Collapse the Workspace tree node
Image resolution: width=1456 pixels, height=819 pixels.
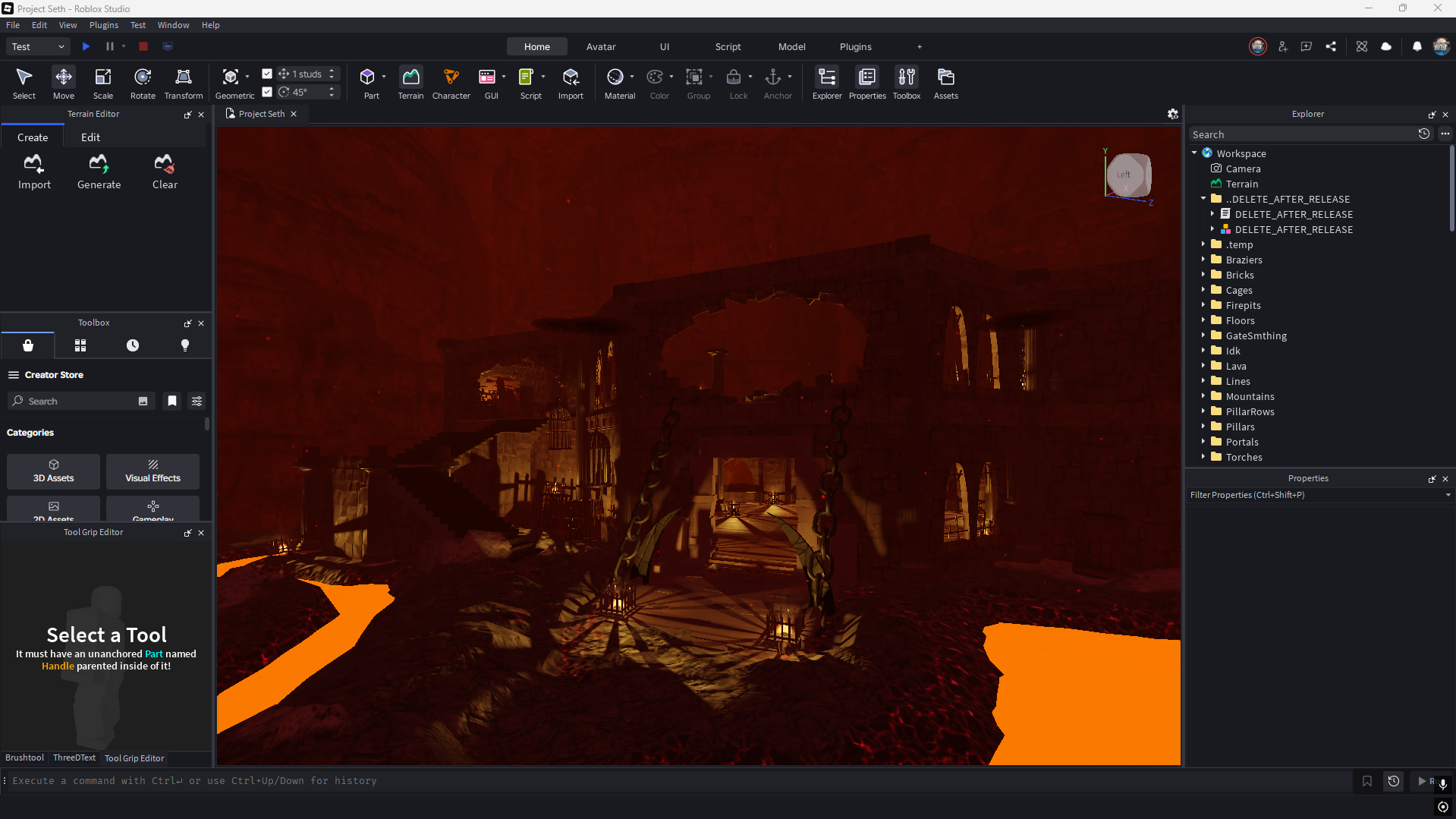click(1194, 153)
